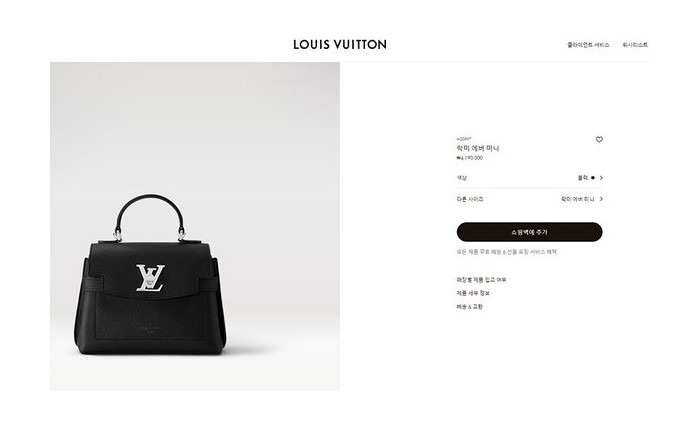Open 위시리스트 in the header
The width and height of the screenshot is (700, 421).
pyautogui.click(x=635, y=45)
